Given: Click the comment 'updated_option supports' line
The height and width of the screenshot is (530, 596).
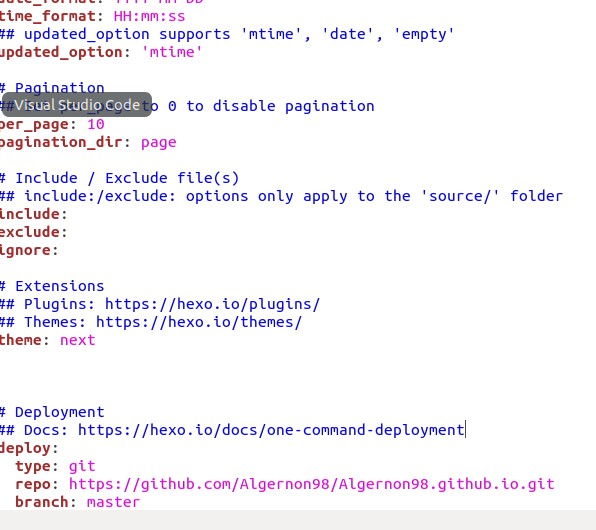Looking at the screenshot, I should tap(227, 34).
